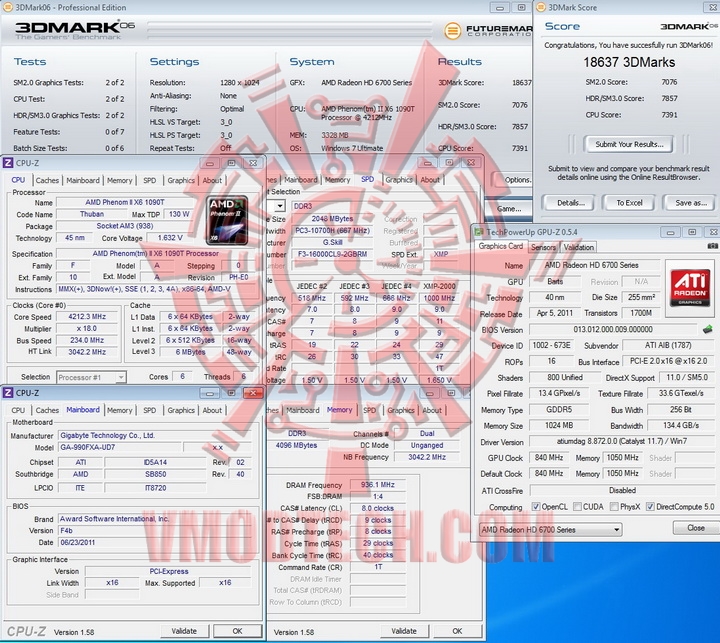Open Mainboard tab in the CPU-Z Memory window

pyautogui.click(x=303, y=410)
